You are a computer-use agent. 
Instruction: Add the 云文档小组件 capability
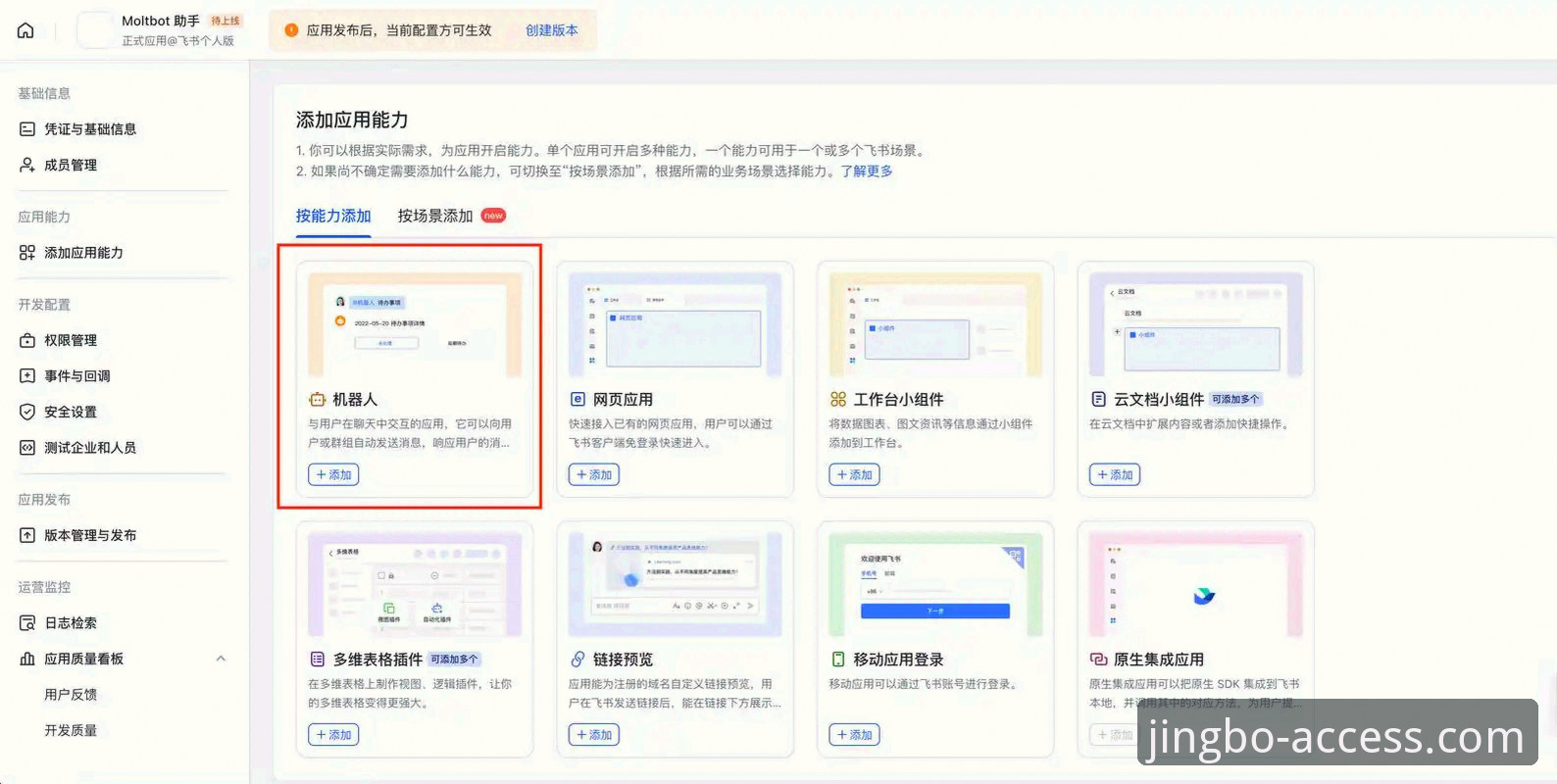point(1115,475)
